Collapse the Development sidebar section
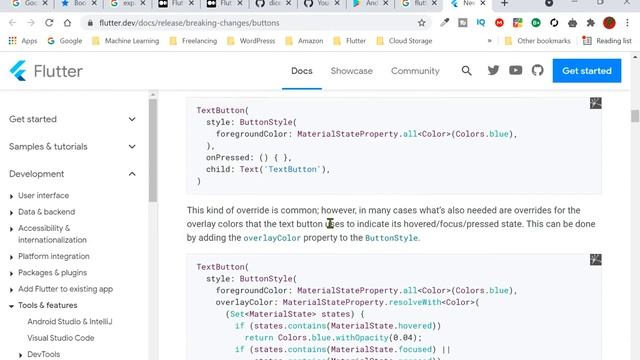Viewport: 640px width, 360px height. (132, 174)
